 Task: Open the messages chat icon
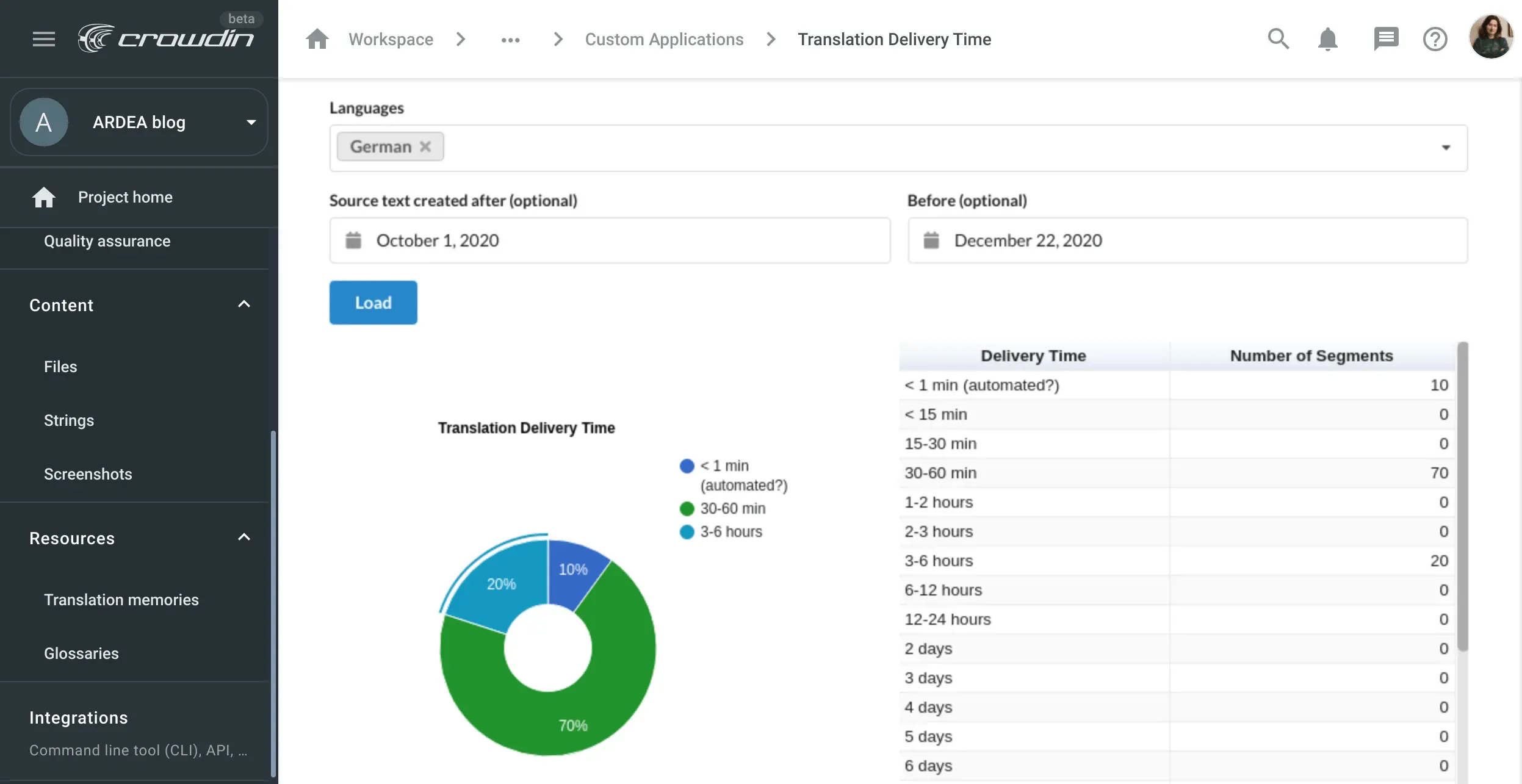1385,38
